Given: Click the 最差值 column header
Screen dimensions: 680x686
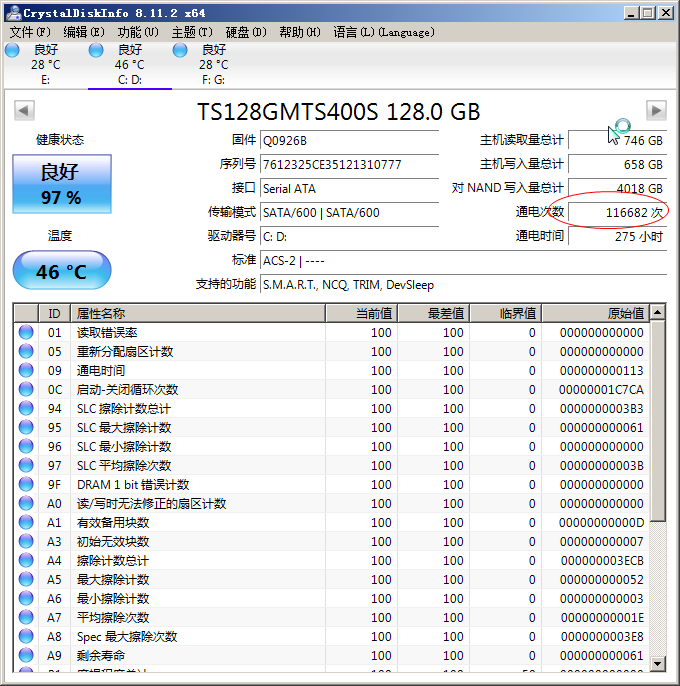Looking at the screenshot, I should pyautogui.click(x=434, y=313).
